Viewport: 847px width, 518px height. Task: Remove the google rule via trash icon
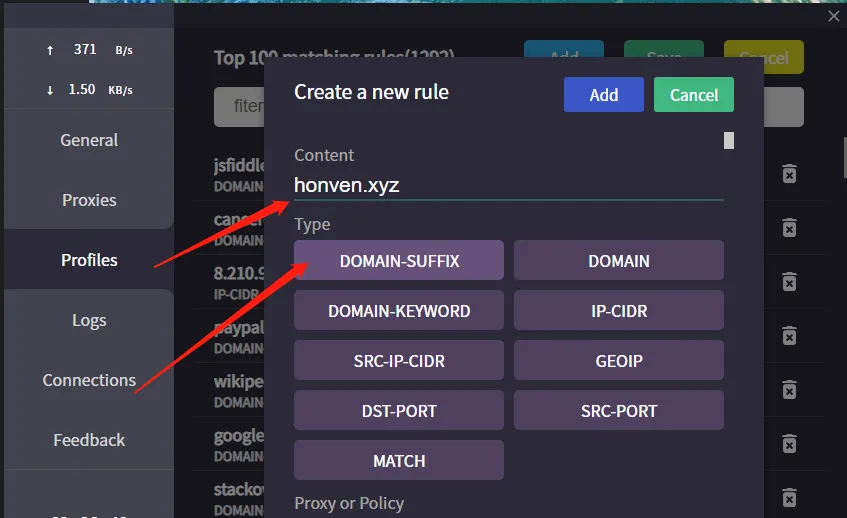[x=789, y=443]
